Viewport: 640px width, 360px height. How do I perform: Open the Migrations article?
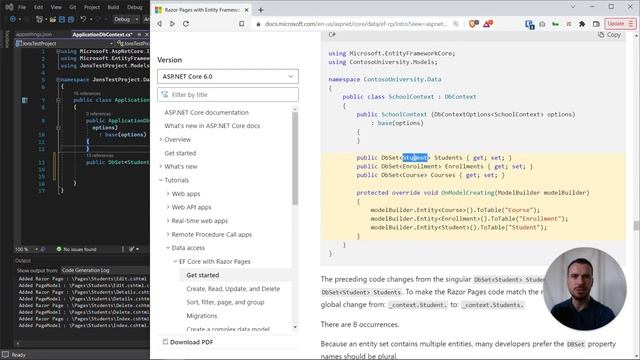(202, 316)
